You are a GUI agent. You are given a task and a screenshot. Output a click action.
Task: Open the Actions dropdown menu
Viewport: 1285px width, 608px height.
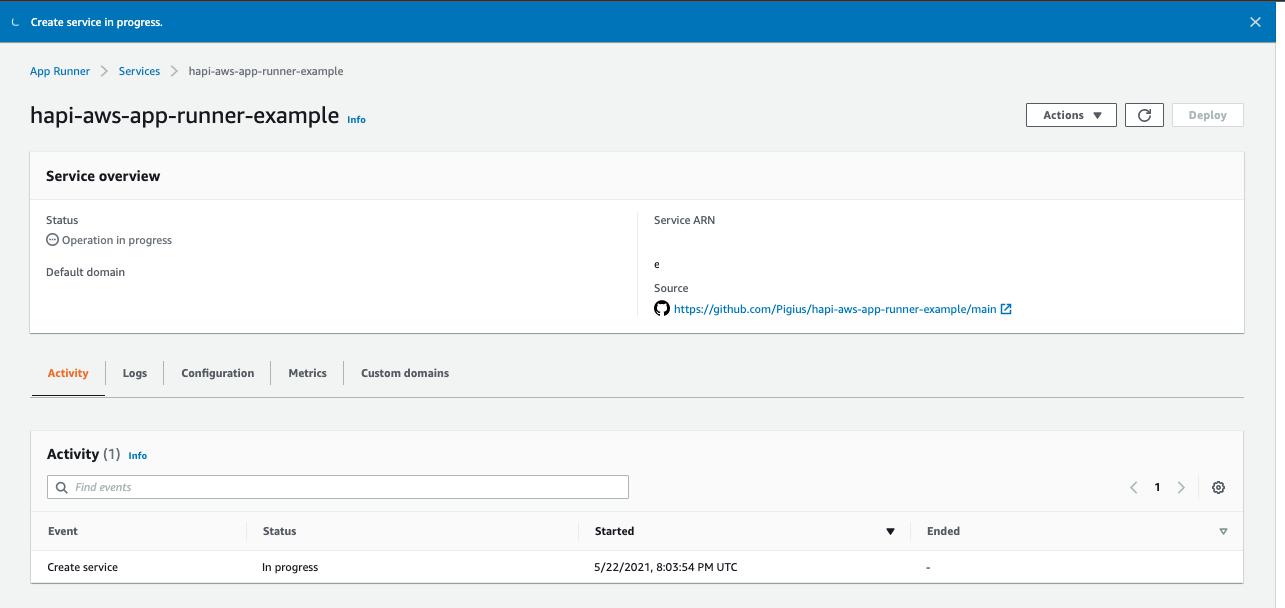(x=1071, y=115)
